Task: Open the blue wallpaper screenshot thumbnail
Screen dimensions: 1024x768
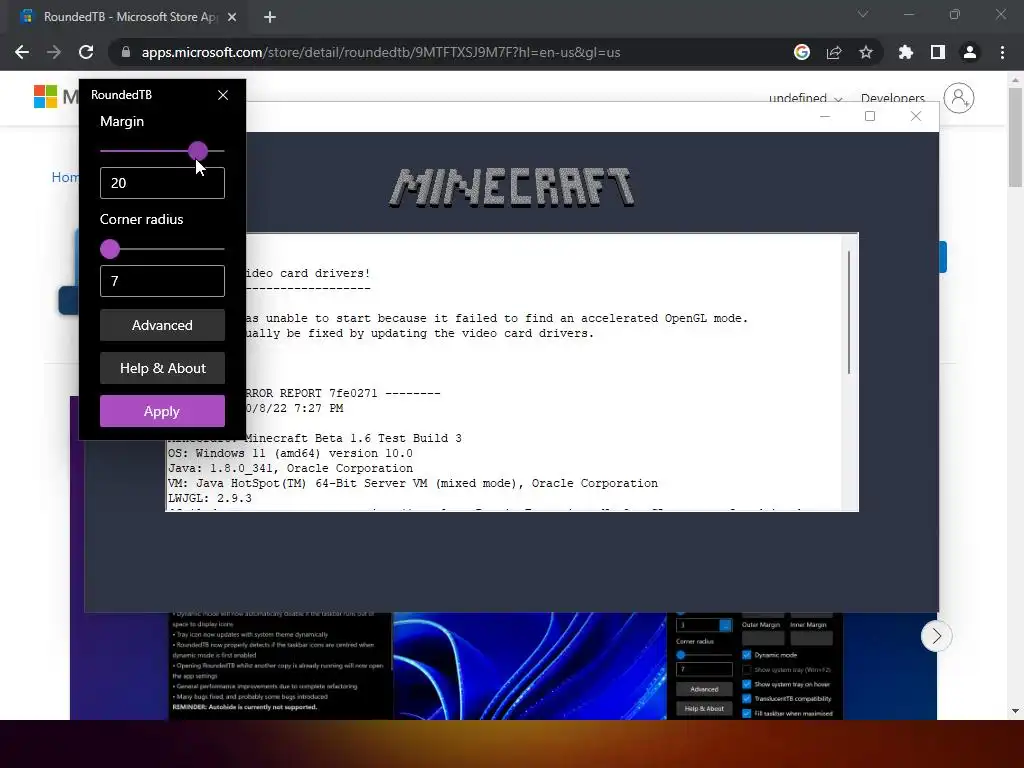Action: point(529,666)
